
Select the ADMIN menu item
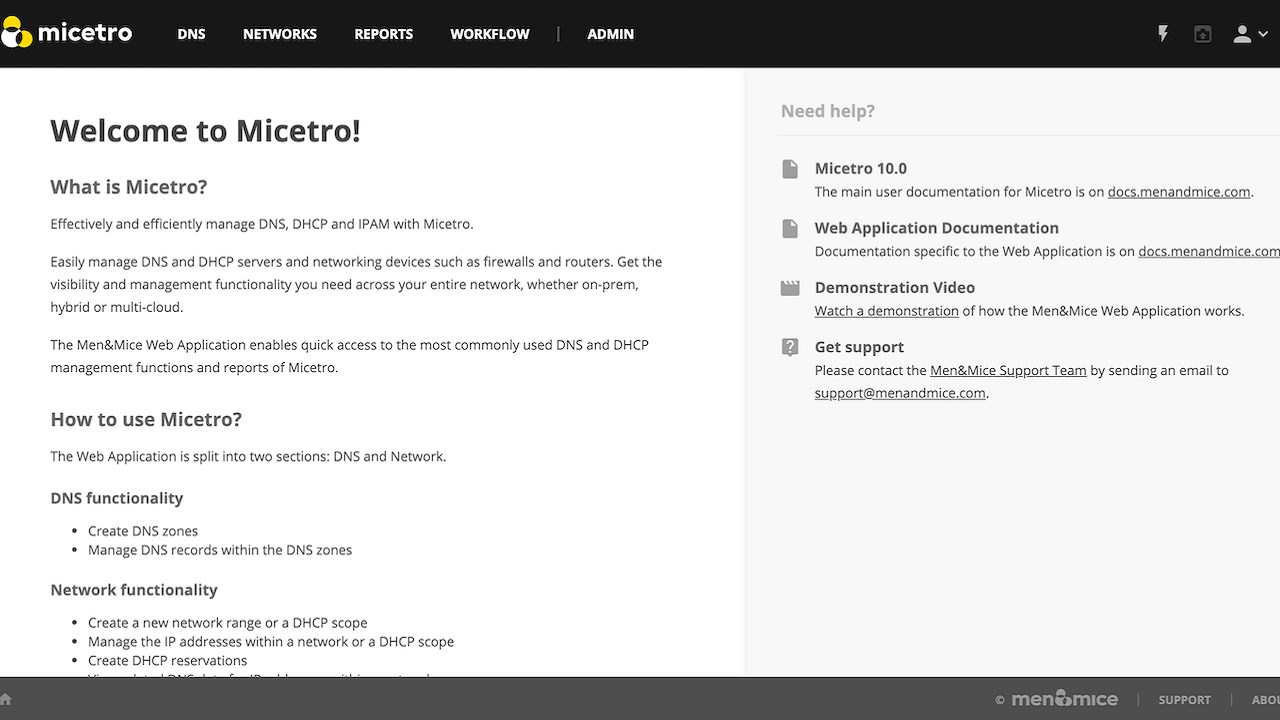[x=610, y=34]
